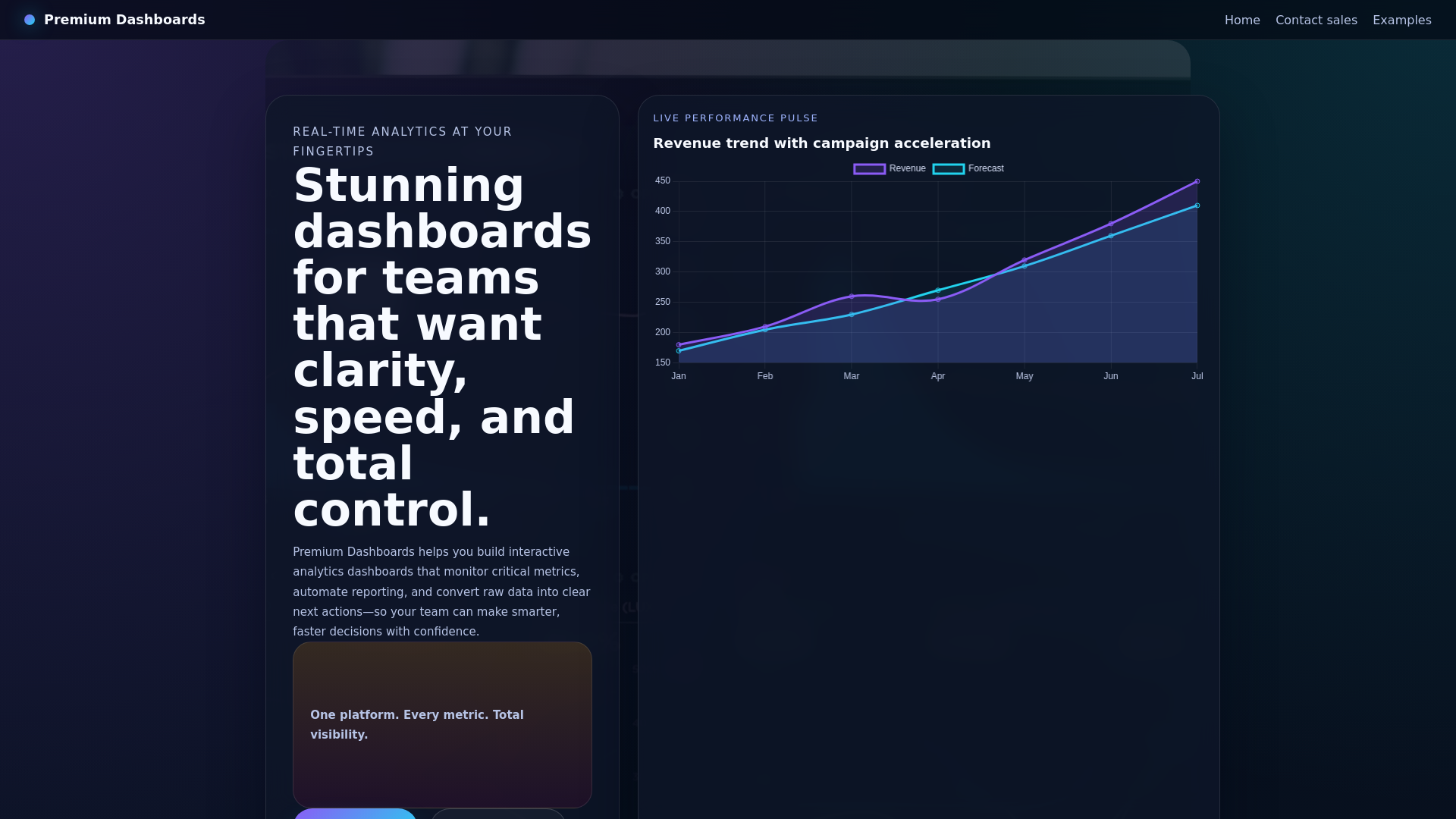Image resolution: width=1456 pixels, height=819 pixels.
Task: Select the Forecast data point for Jul
Action: tap(1197, 206)
